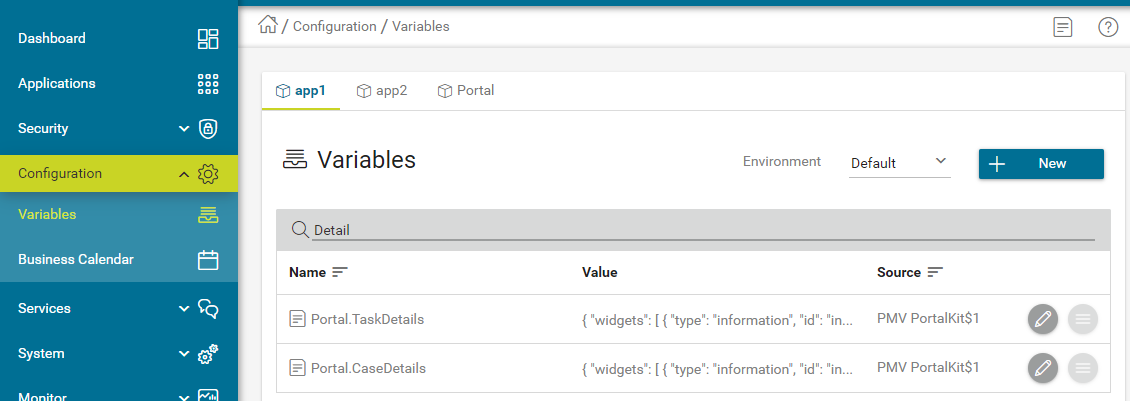This screenshot has height=401, width=1130.
Task: Edit the Portal.TaskDetails variable with pencil icon
Action: pos(1042,319)
